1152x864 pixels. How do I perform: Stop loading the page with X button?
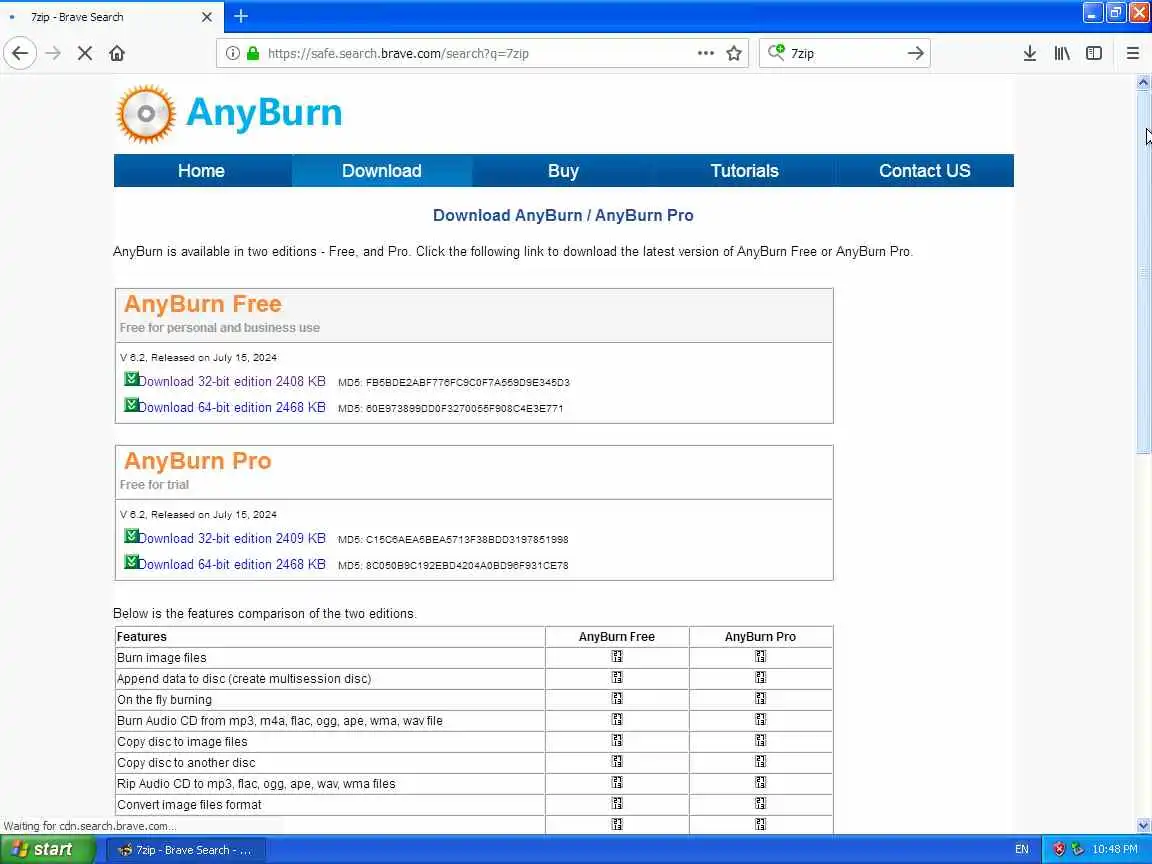click(84, 53)
